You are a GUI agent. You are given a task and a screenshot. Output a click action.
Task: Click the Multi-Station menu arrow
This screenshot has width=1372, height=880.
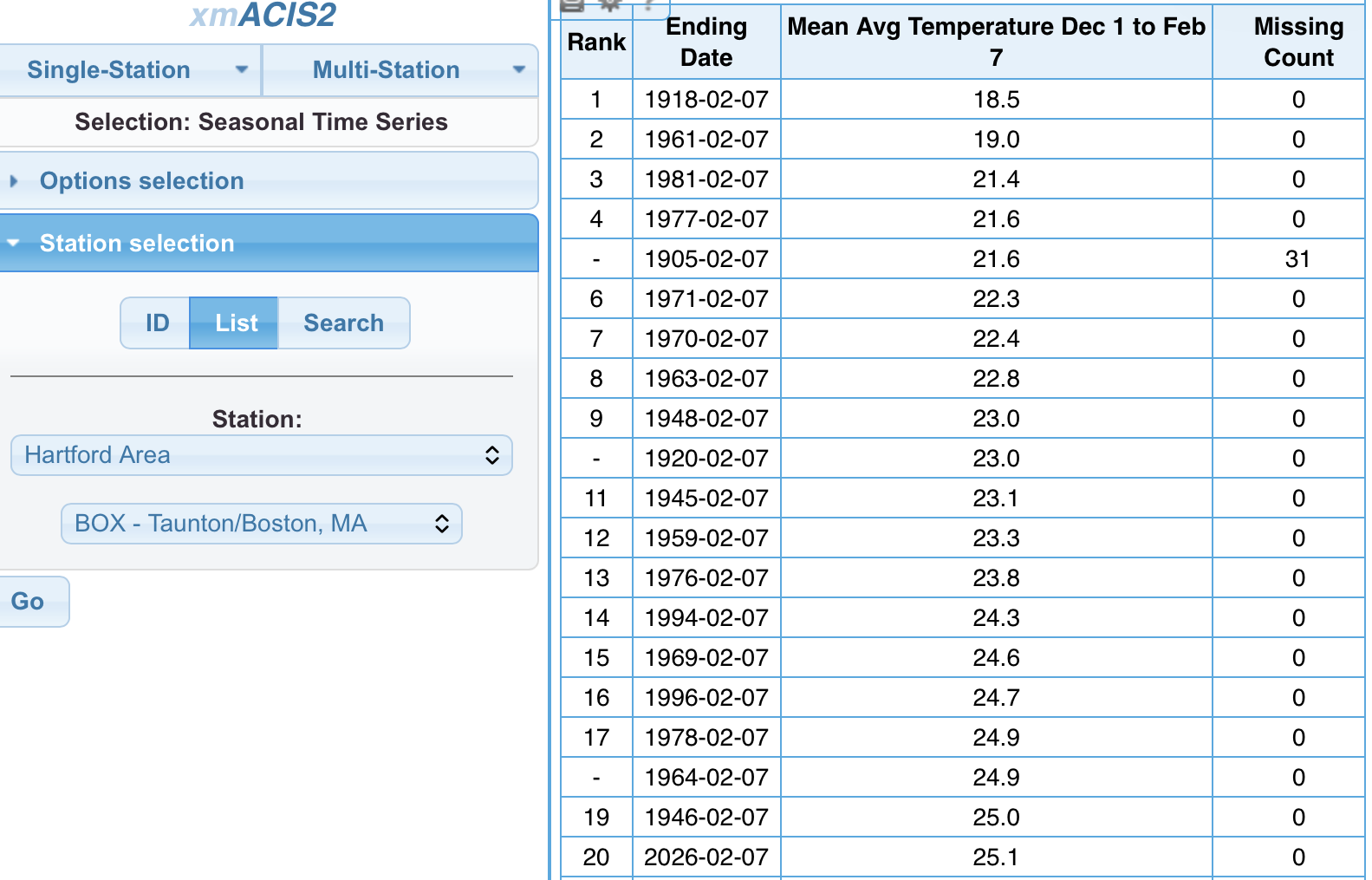click(x=519, y=70)
